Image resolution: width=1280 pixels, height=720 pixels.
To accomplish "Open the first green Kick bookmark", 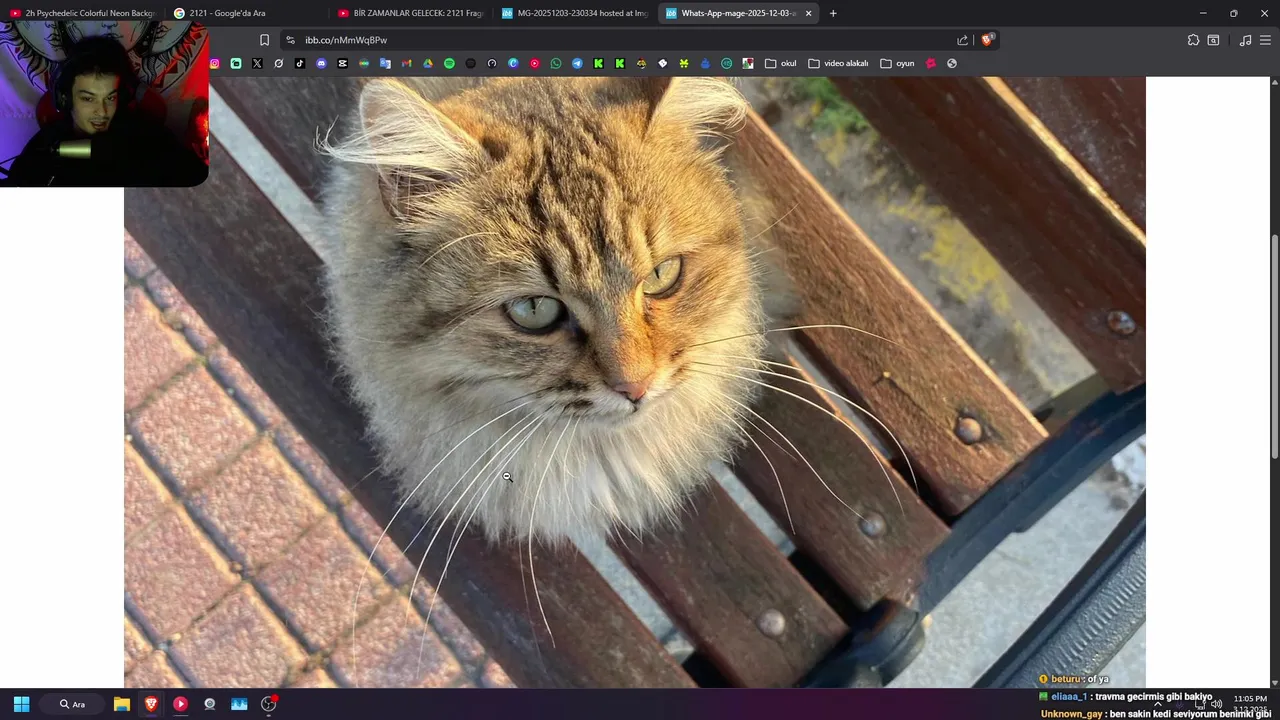I will click(598, 63).
